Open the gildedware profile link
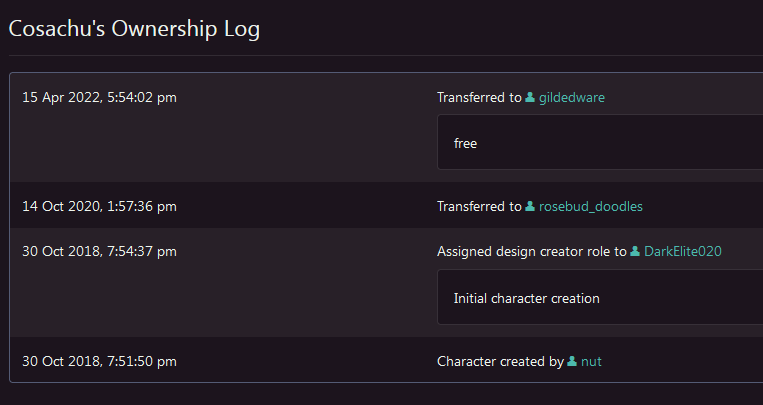The width and height of the screenshot is (763, 405). coord(571,98)
